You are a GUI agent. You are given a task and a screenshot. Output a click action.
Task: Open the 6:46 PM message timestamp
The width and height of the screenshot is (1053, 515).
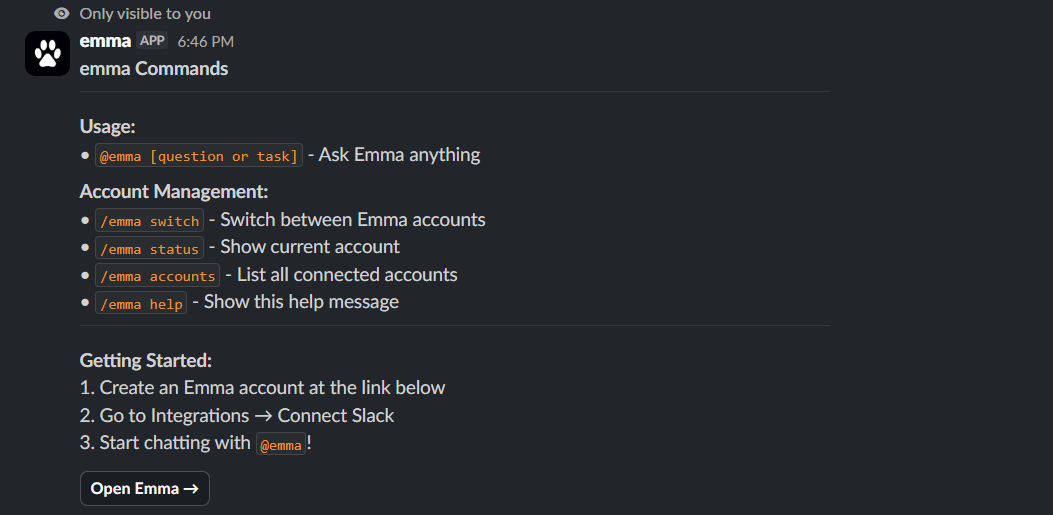click(x=205, y=42)
